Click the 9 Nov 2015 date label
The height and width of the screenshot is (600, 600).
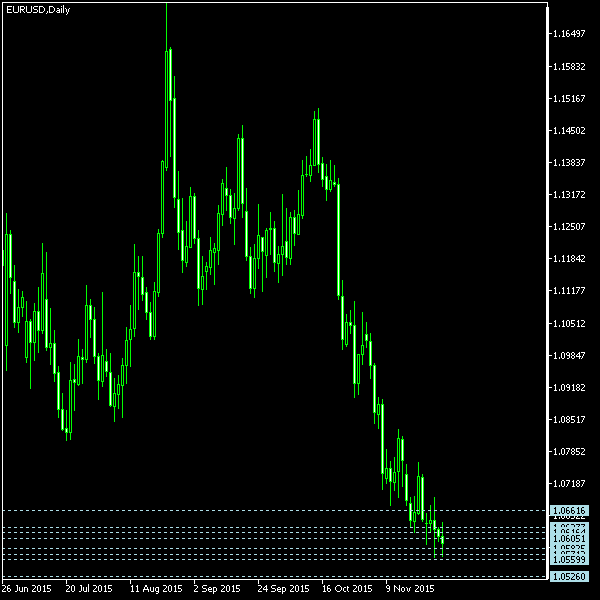pyautogui.click(x=410, y=589)
